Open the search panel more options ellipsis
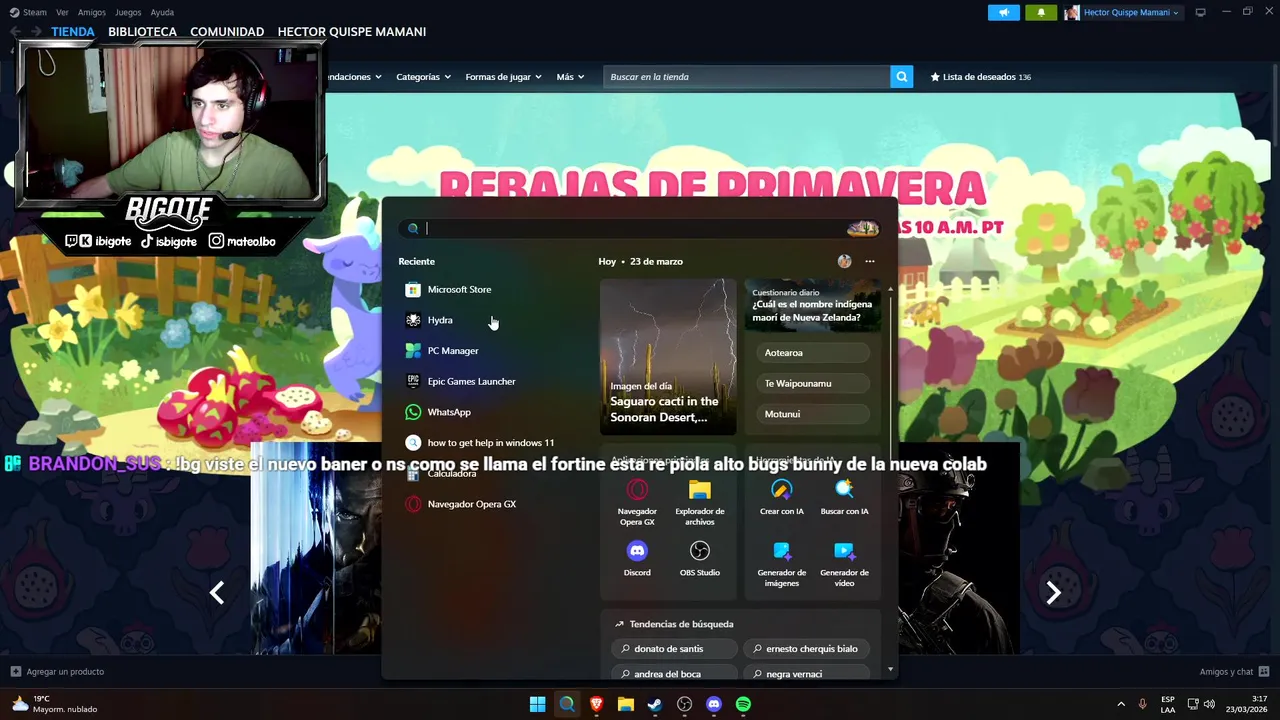The height and width of the screenshot is (720, 1280). [x=869, y=261]
